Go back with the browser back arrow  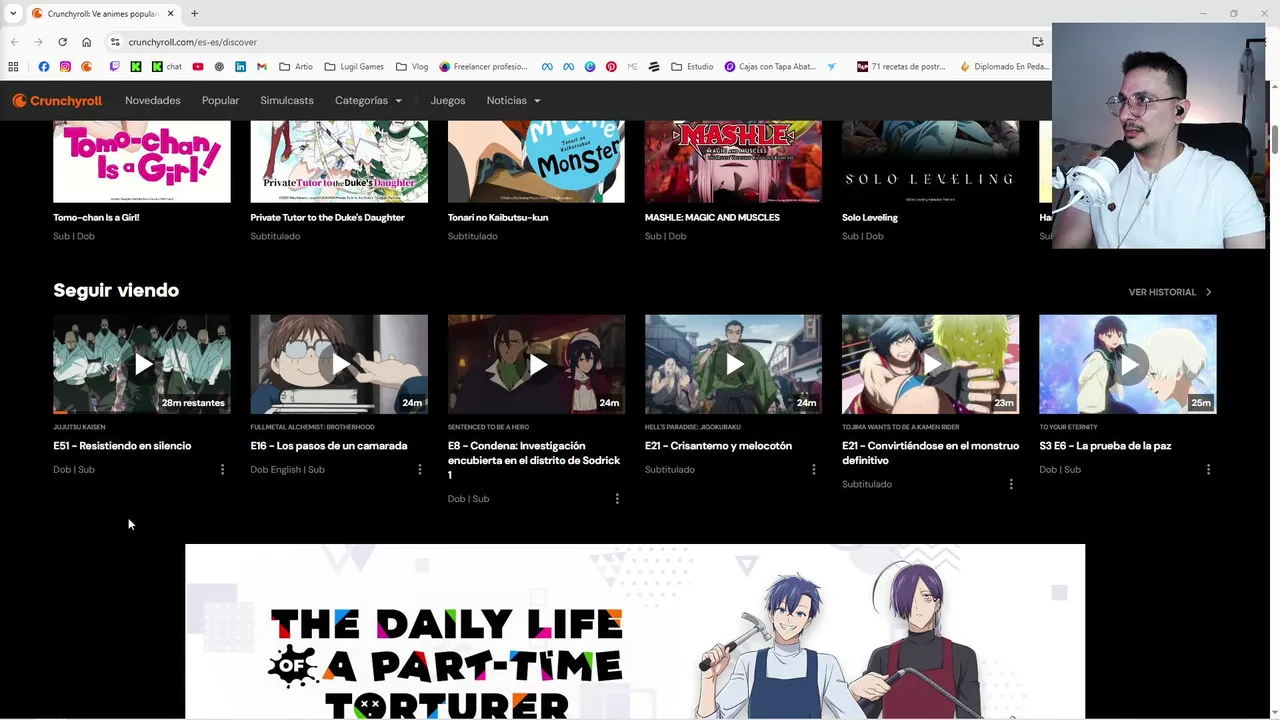(x=15, y=42)
